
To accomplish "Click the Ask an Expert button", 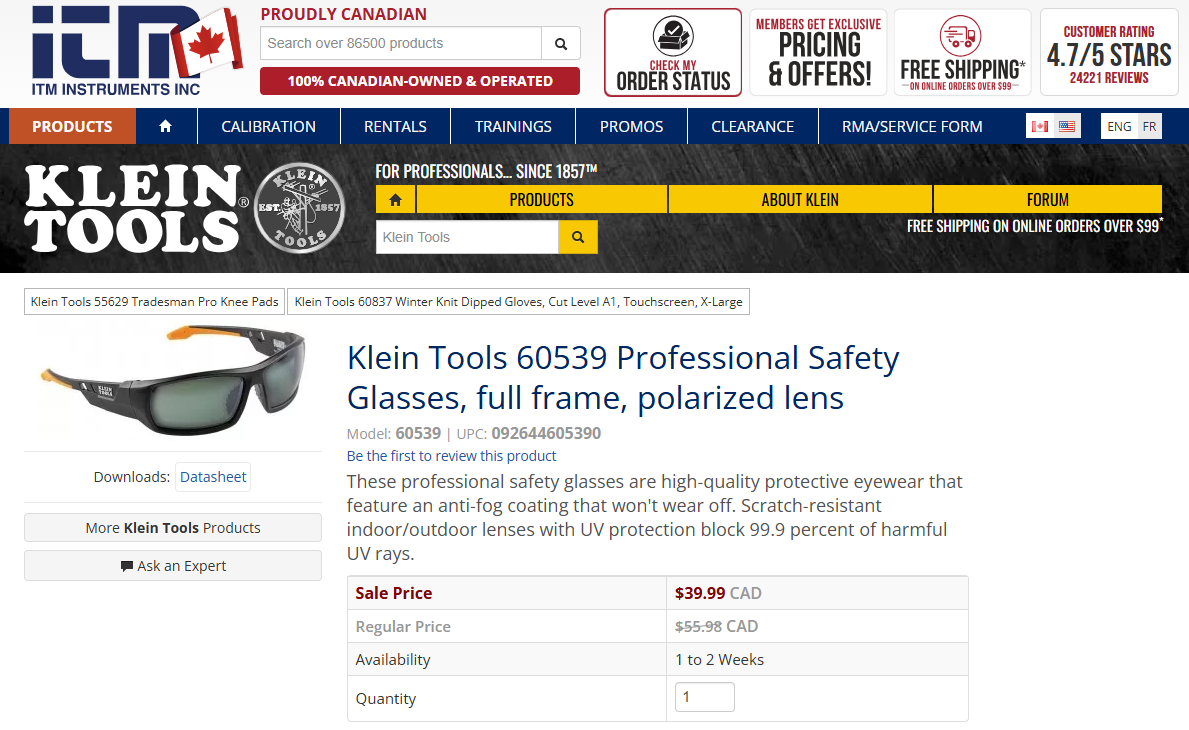I will click(173, 566).
